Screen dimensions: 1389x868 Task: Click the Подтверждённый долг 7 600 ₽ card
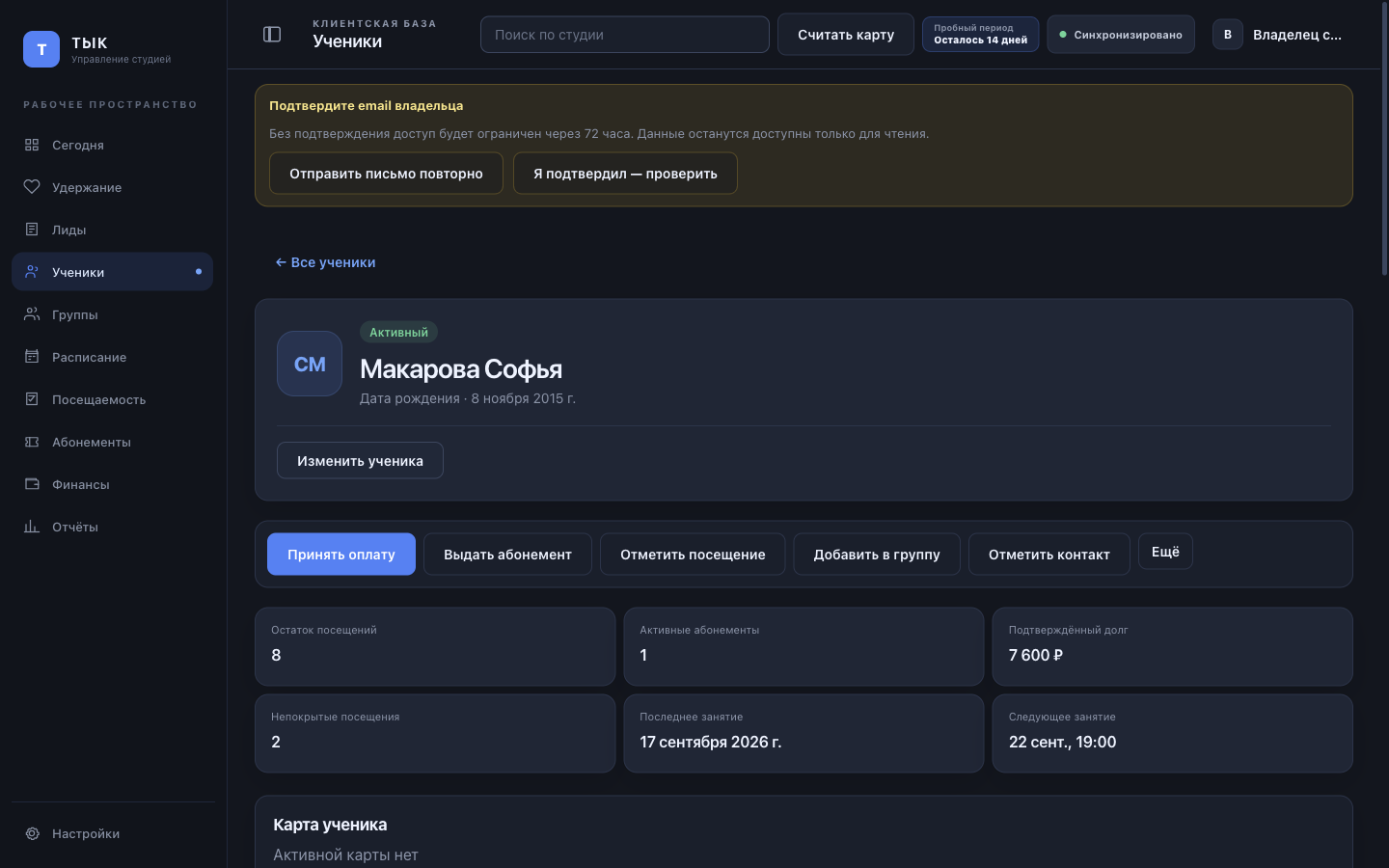coord(1172,646)
